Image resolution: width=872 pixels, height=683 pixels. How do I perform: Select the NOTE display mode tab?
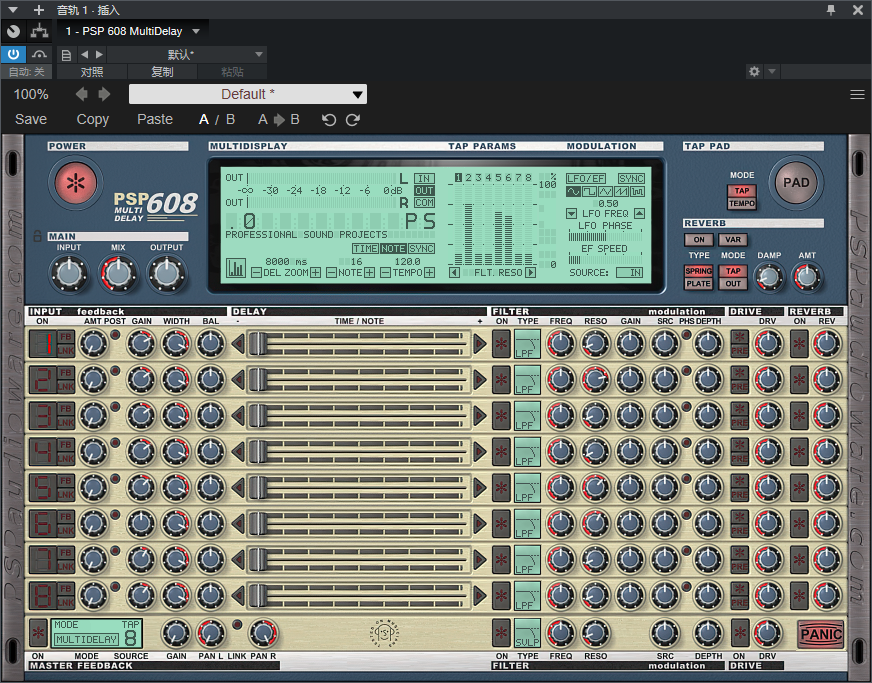393,249
